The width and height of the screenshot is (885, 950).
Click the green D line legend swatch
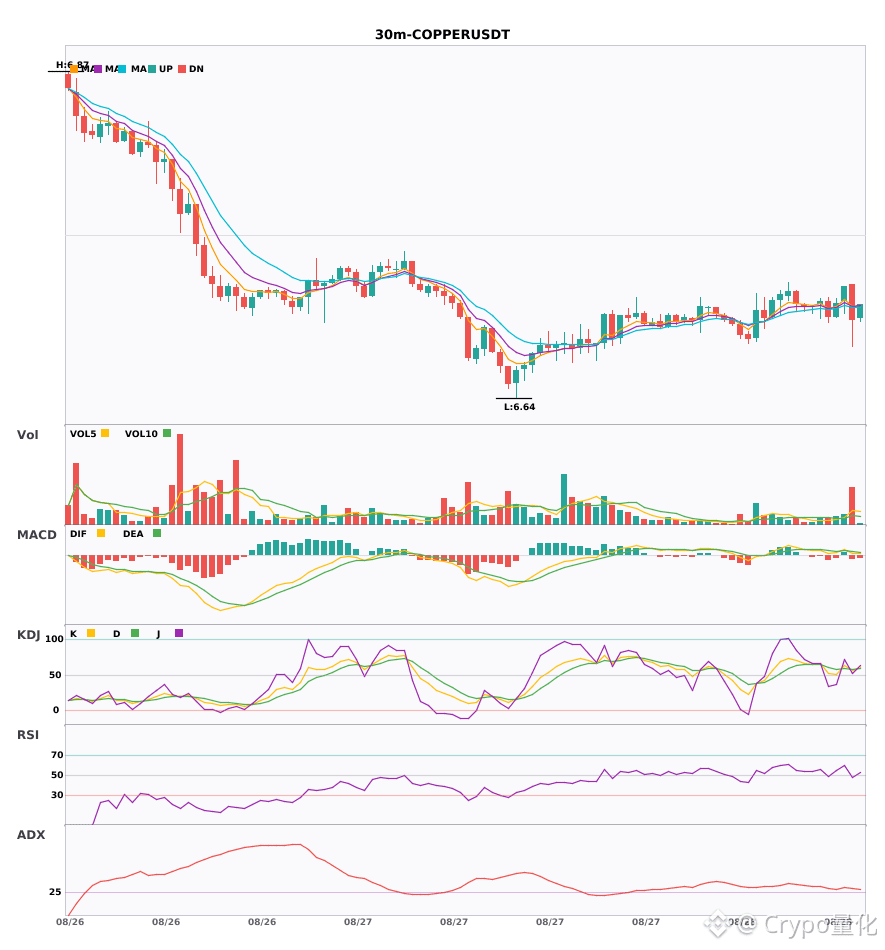(x=135, y=633)
